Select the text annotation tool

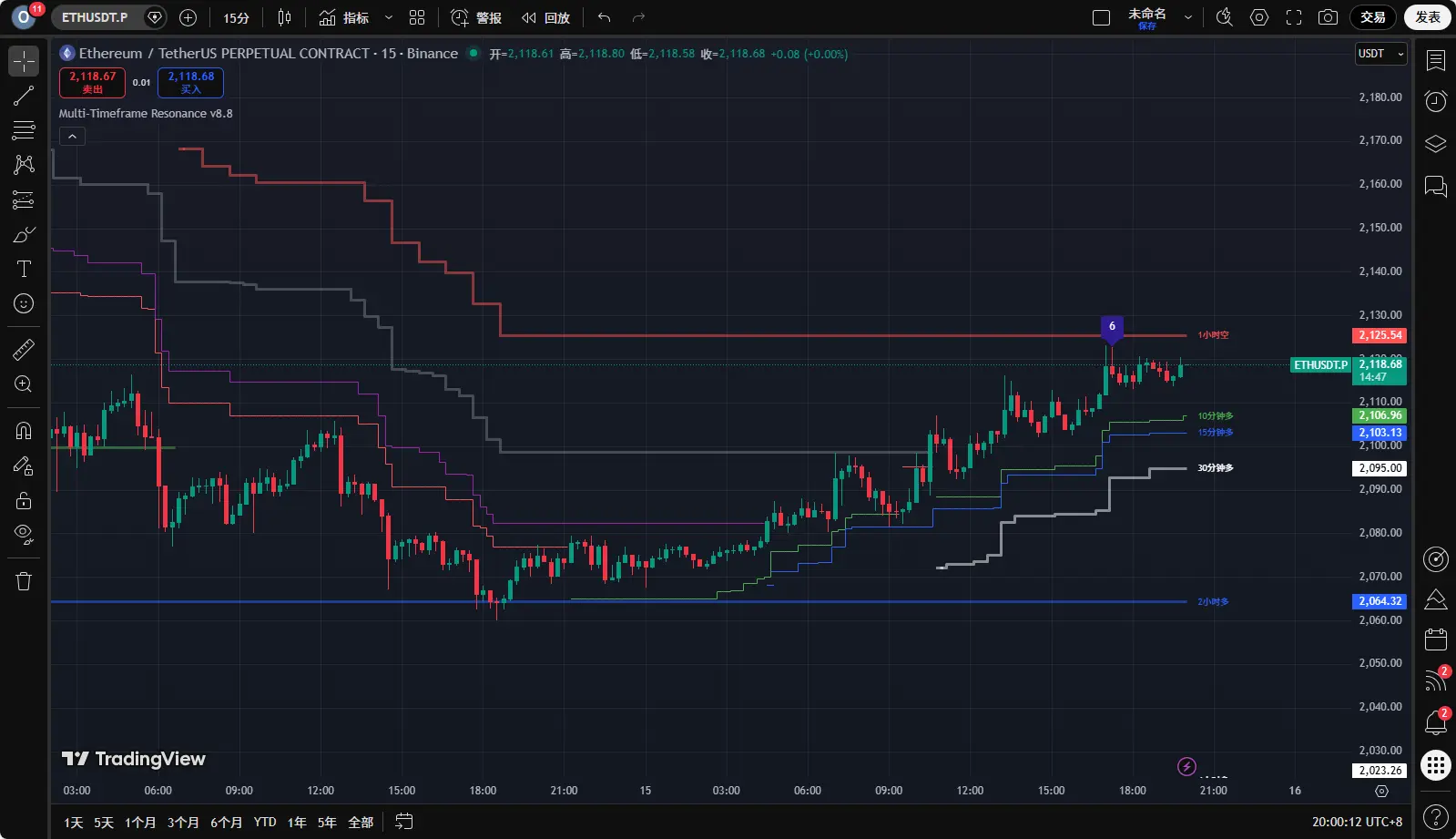click(x=24, y=269)
